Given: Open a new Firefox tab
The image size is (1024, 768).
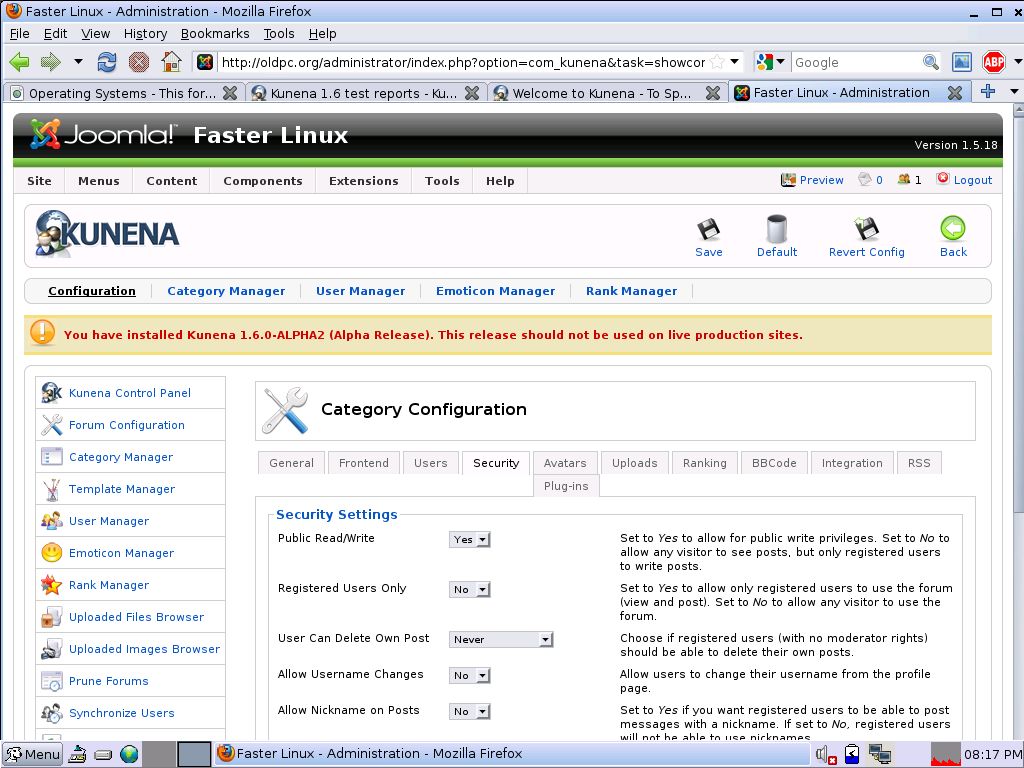Looking at the screenshot, I should point(987,92).
